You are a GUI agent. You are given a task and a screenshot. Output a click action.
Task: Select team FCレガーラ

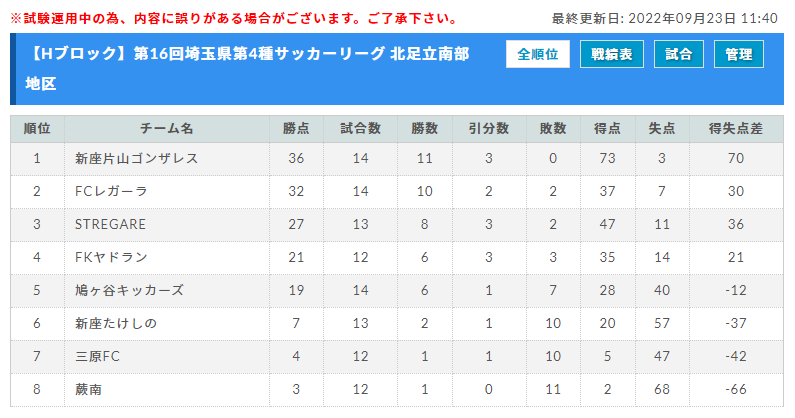(x=111, y=191)
